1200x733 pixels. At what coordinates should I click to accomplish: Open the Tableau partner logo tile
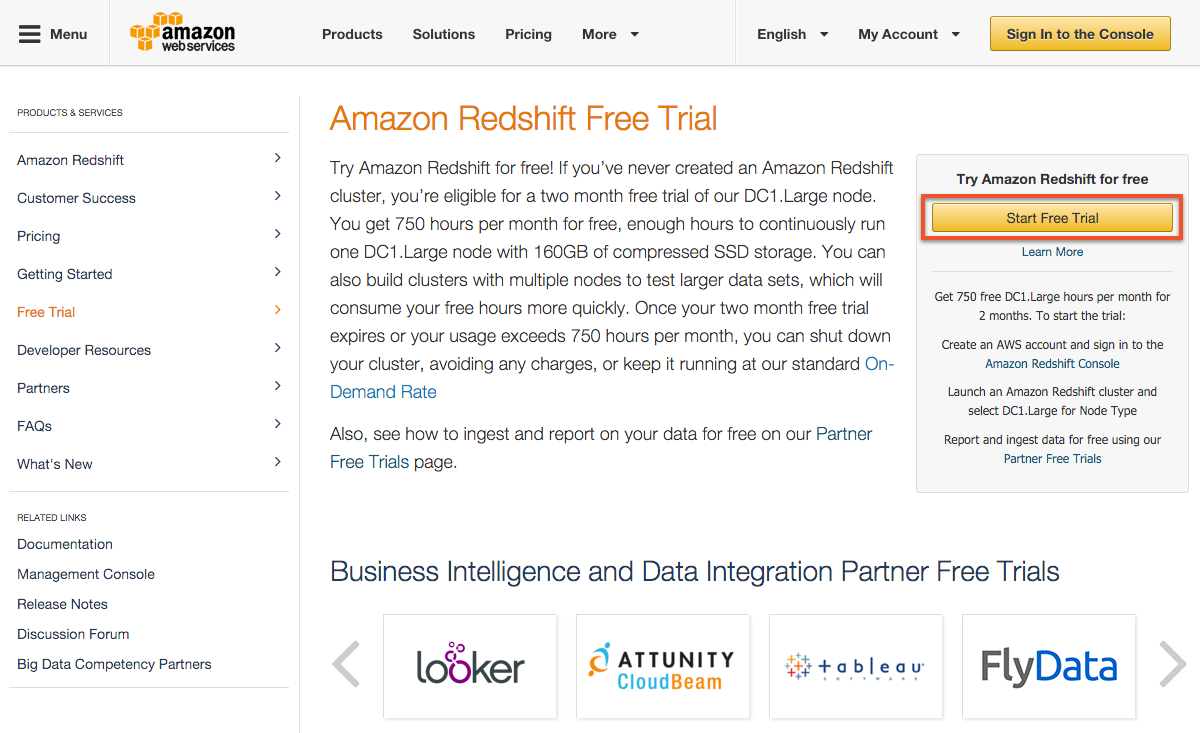(x=856, y=666)
